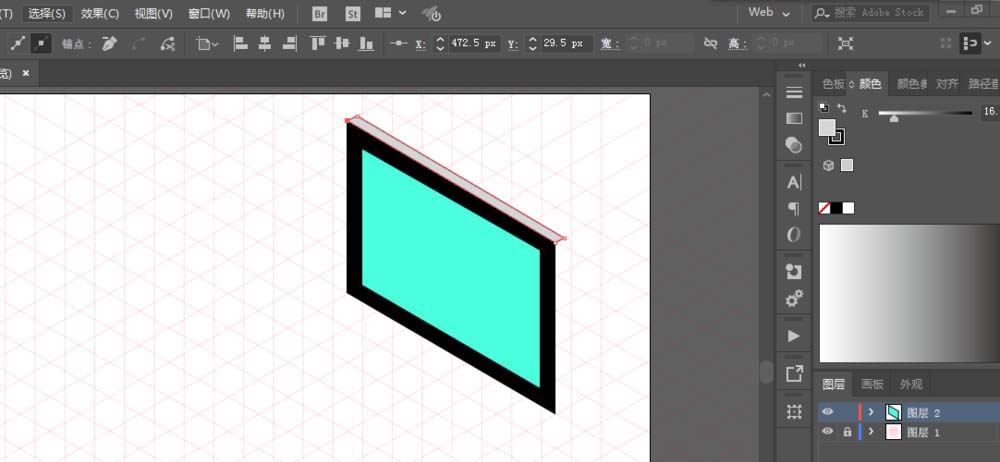The height and width of the screenshot is (462, 1000).
Task: Open the 选择(S) menu
Action: 47,13
